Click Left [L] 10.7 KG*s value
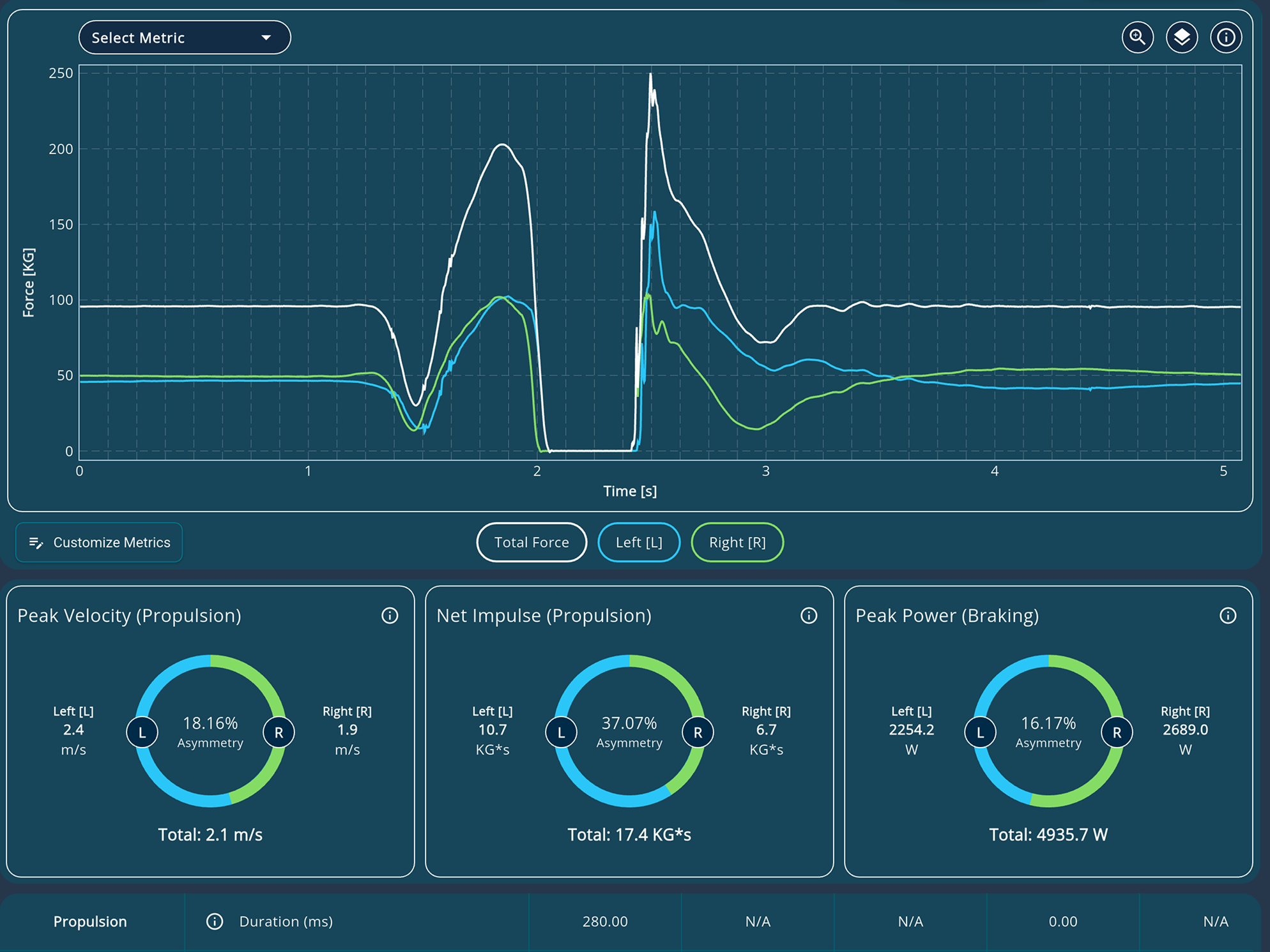1270x952 pixels. 493,730
